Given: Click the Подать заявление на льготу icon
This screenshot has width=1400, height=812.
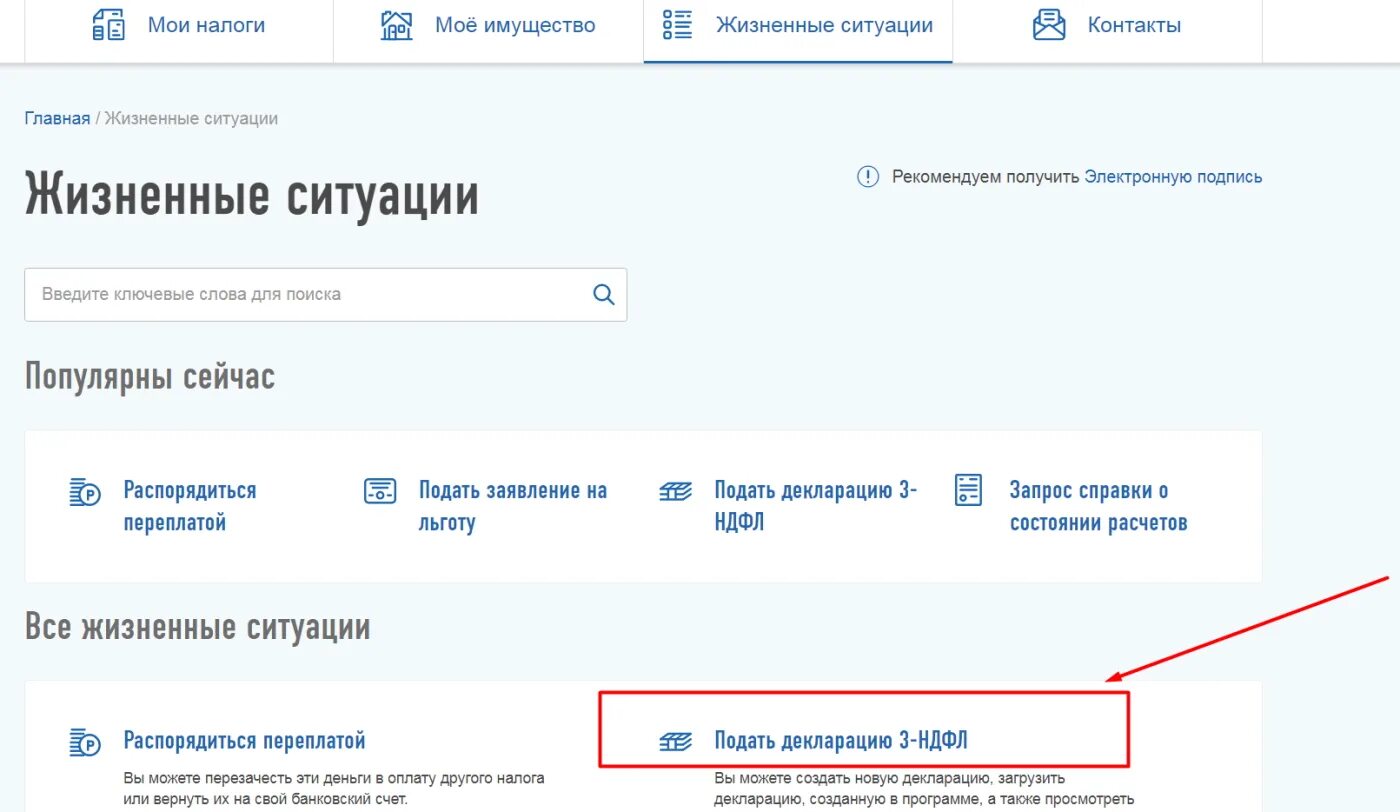Looking at the screenshot, I should (x=380, y=491).
